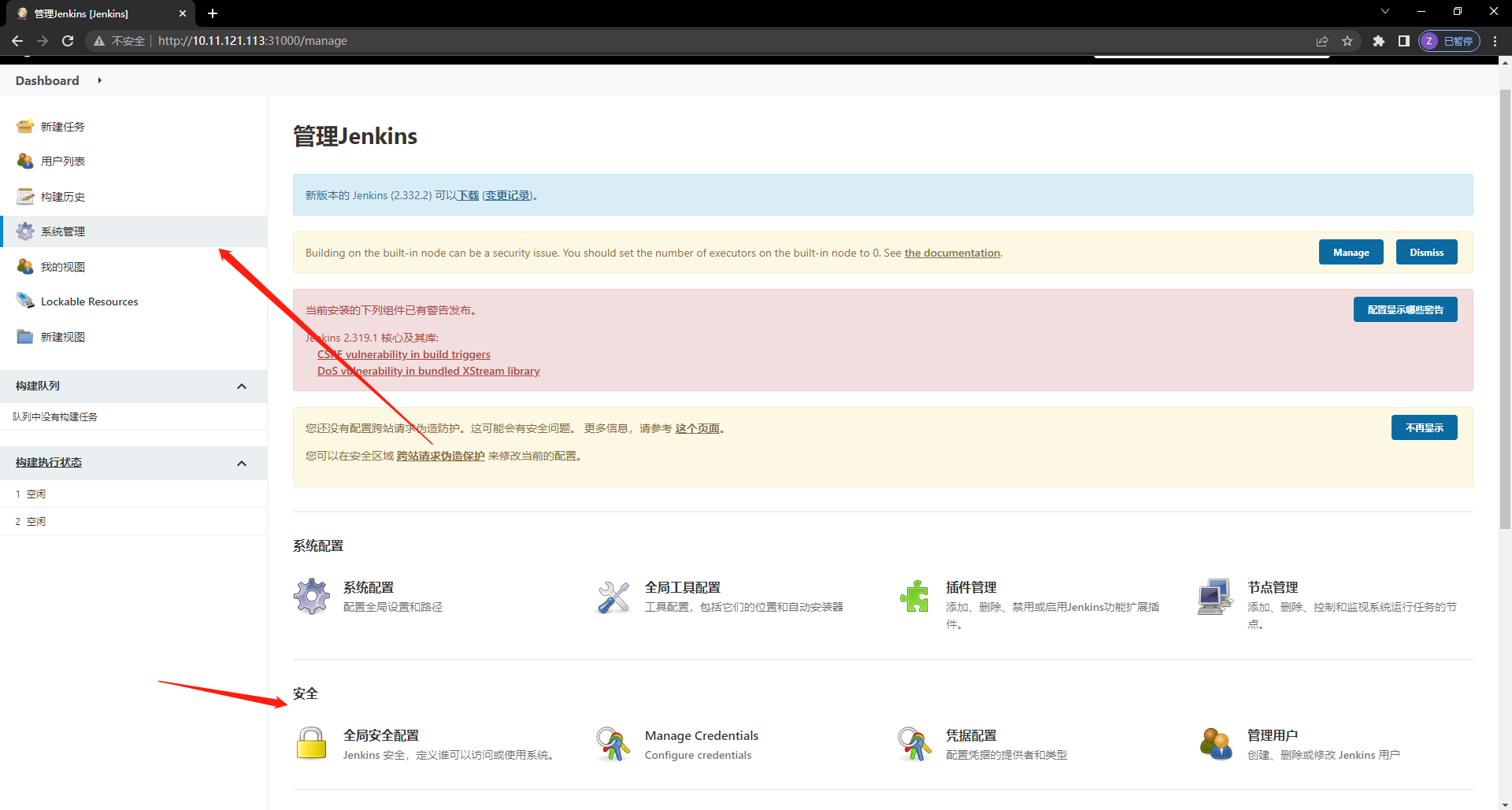Click the 全局工具配置 wrench icon
The width and height of the screenshot is (1512, 810).
click(x=613, y=597)
